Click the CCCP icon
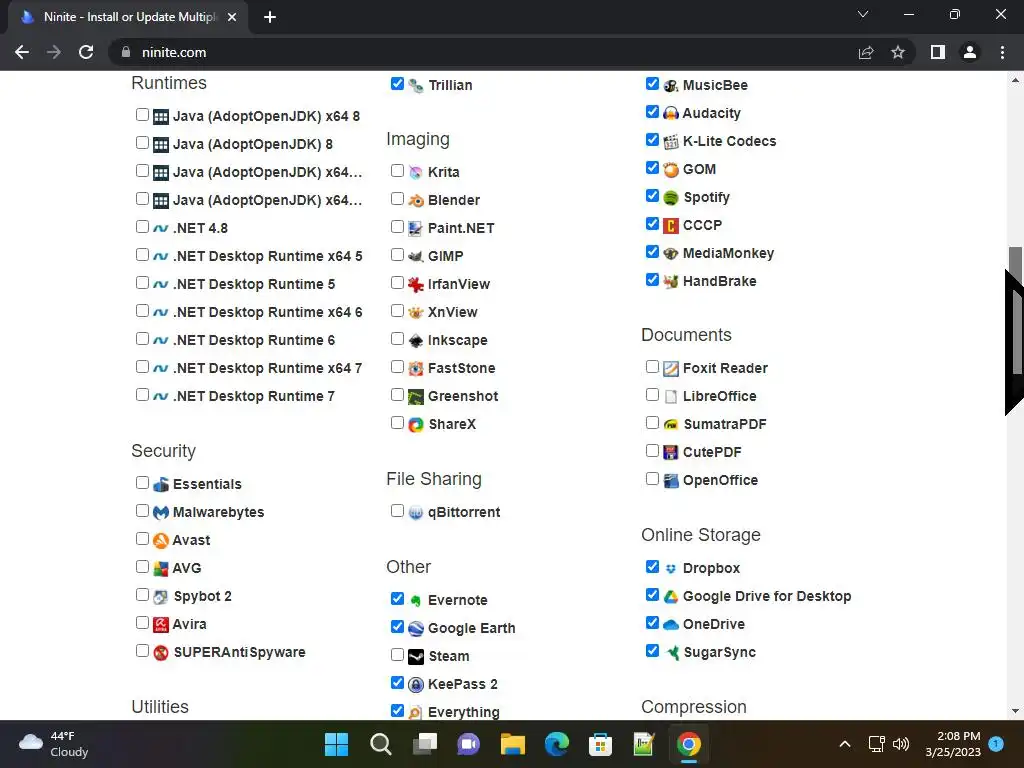The width and height of the screenshot is (1024, 768). click(671, 226)
